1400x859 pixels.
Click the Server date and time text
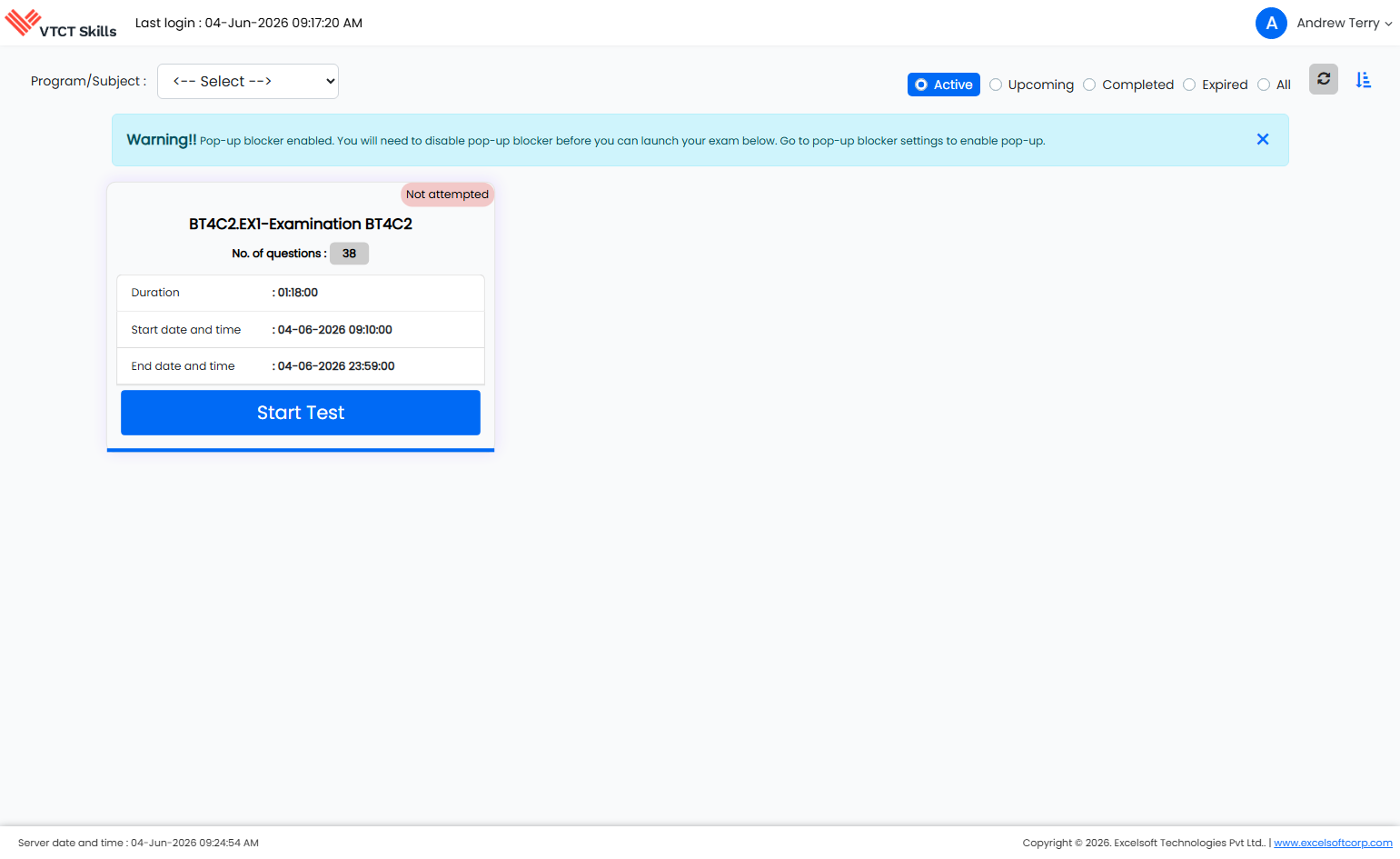click(x=138, y=843)
